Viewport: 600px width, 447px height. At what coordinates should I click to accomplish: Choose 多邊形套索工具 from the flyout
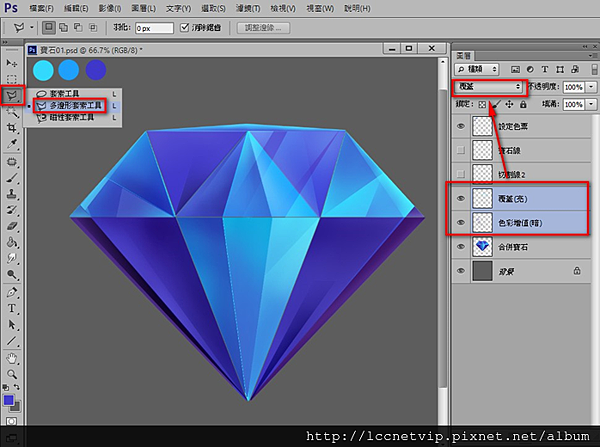76,105
